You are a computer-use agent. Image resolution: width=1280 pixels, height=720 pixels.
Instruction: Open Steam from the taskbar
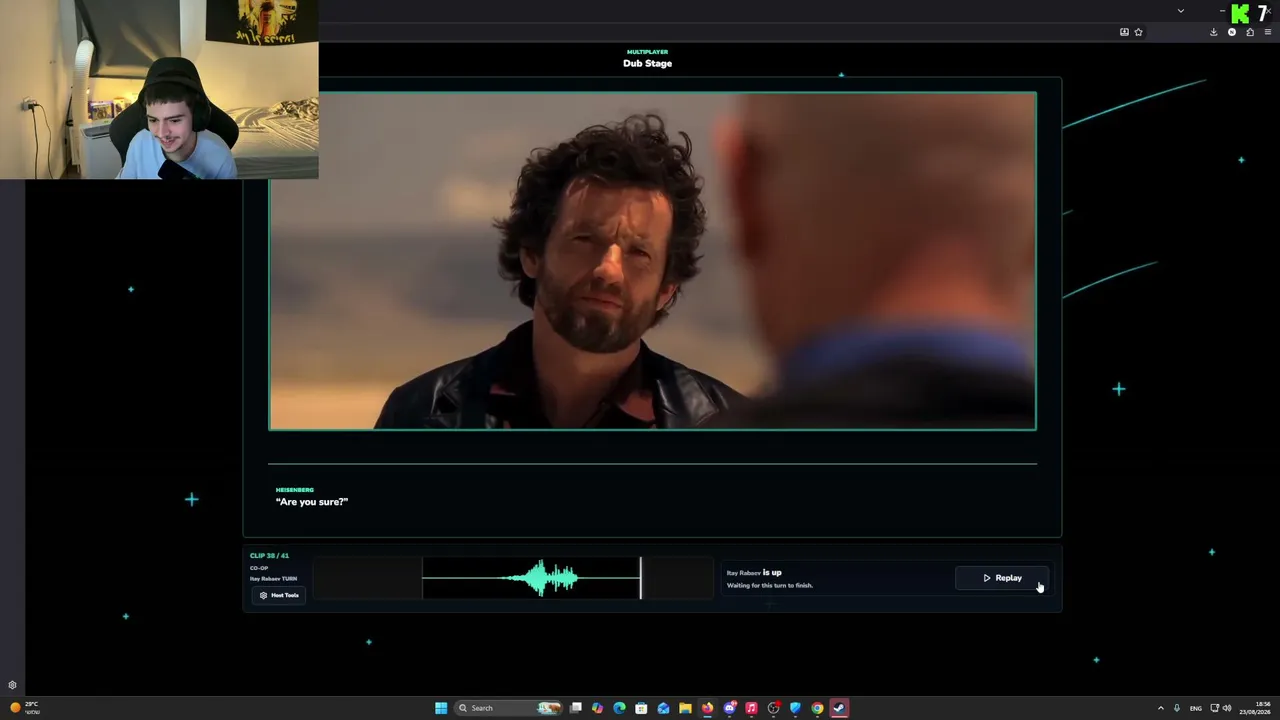click(840, 708)
